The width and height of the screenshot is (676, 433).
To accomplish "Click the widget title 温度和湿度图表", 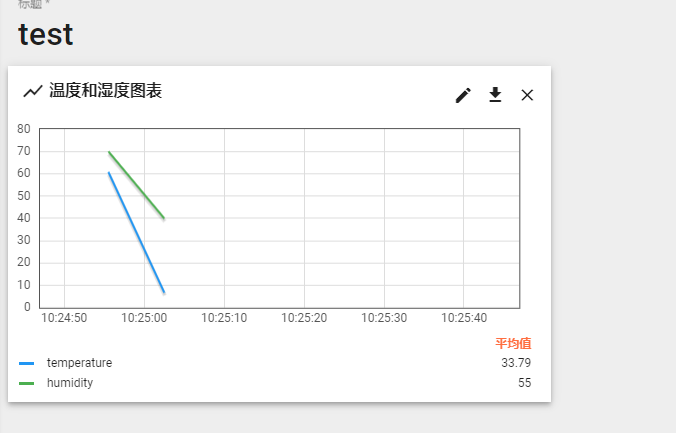I will tap(106, 91).
